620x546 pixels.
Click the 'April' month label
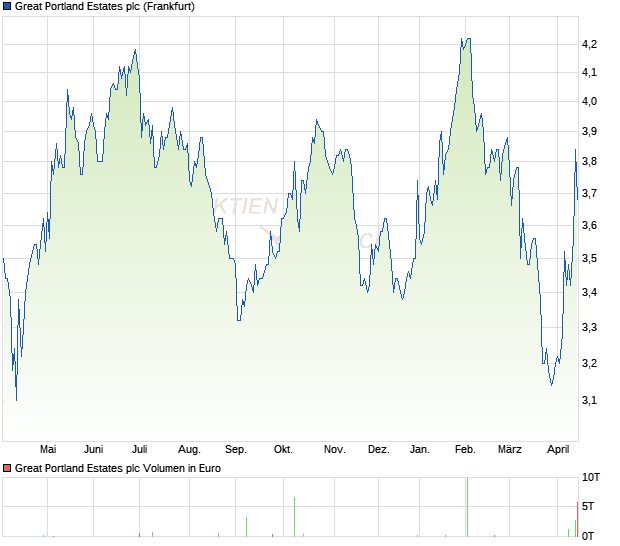click(558, 450)
